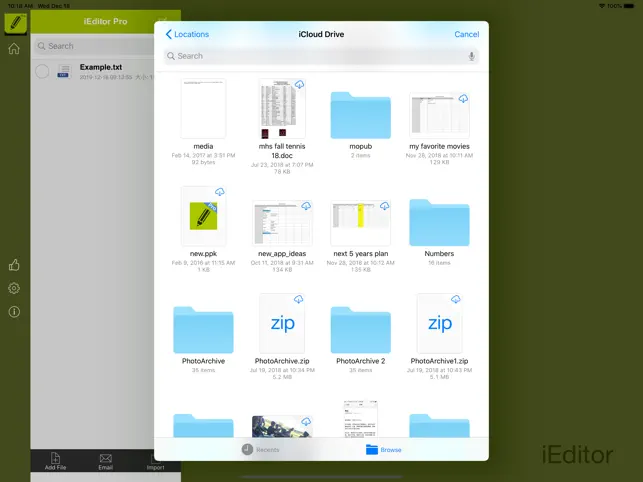Tap the iCloud Drive title

(321, 34)
